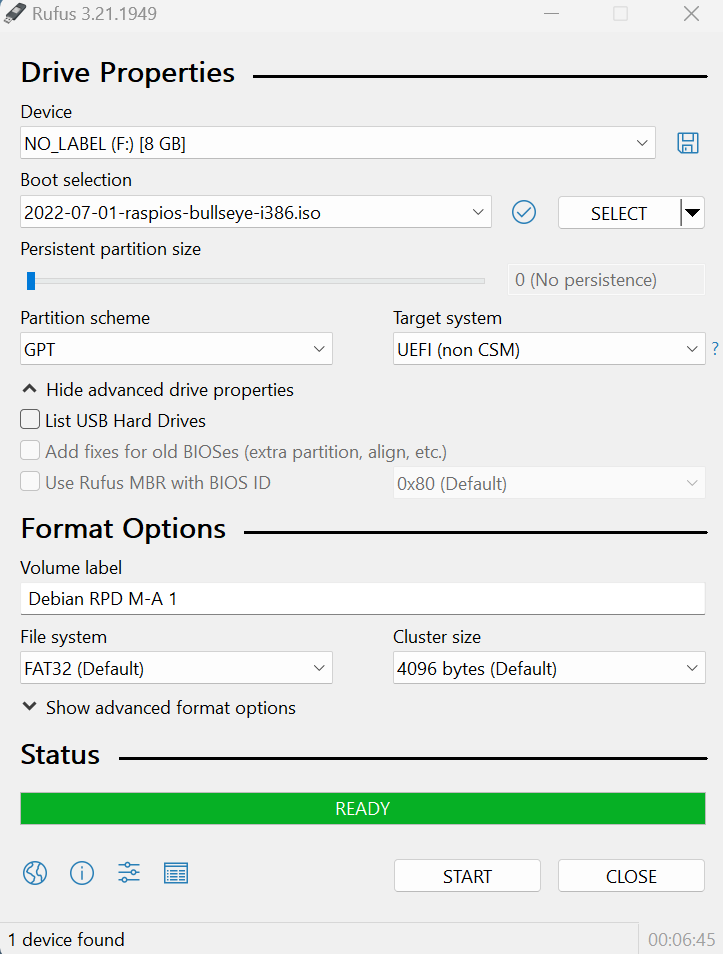The height and width of the screenshot is (954, 723).
Task: Click the checksum verify checkmark icon
Action: (x=524, y=212)
